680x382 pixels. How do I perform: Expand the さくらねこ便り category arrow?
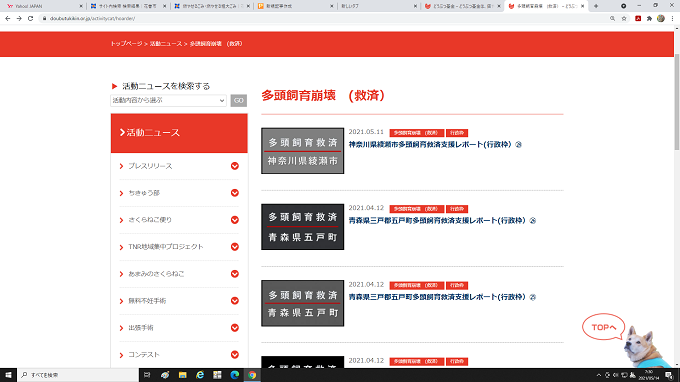point(235,220)
